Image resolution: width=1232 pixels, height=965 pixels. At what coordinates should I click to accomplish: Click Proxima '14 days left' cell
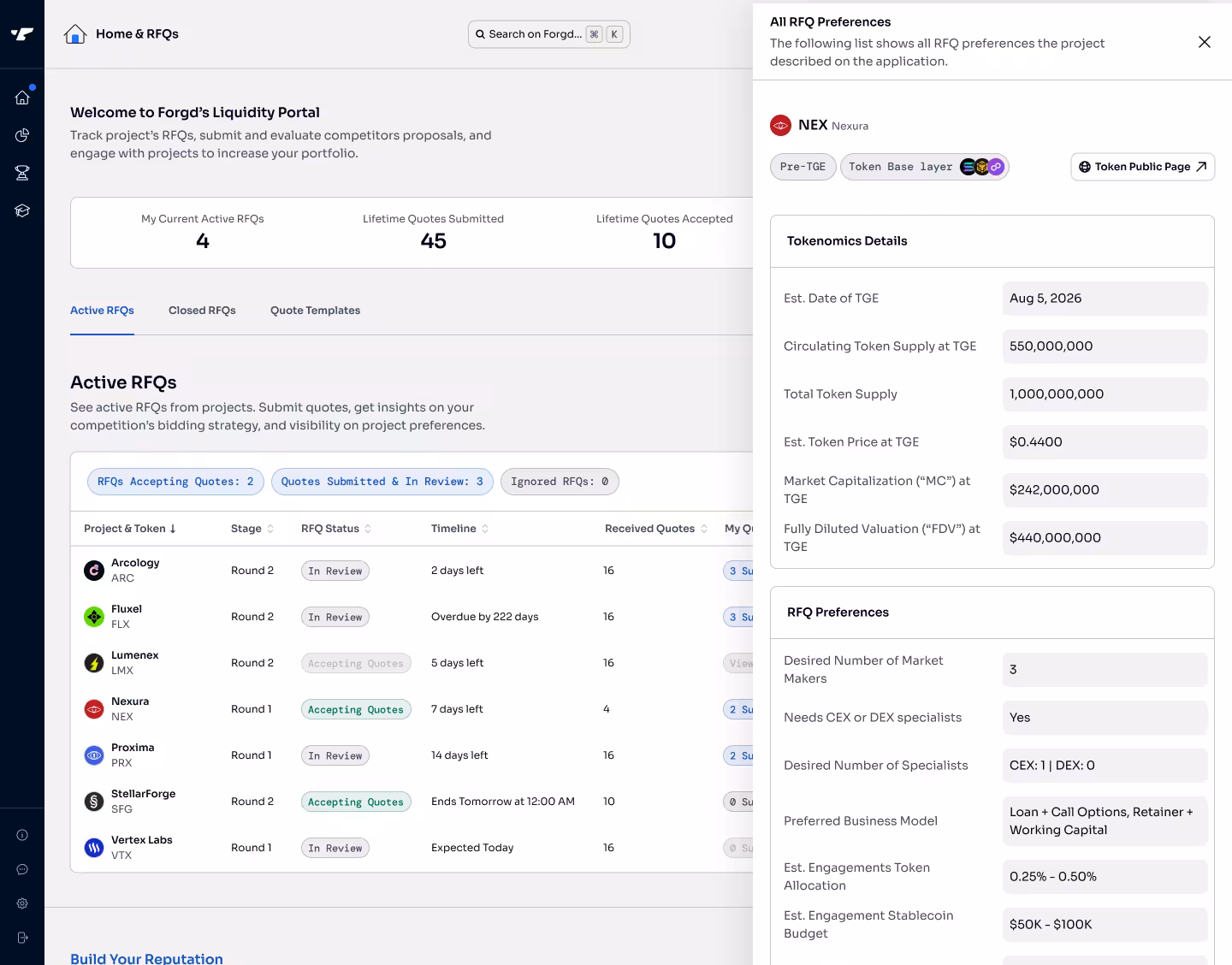click(x=459, y=755)
